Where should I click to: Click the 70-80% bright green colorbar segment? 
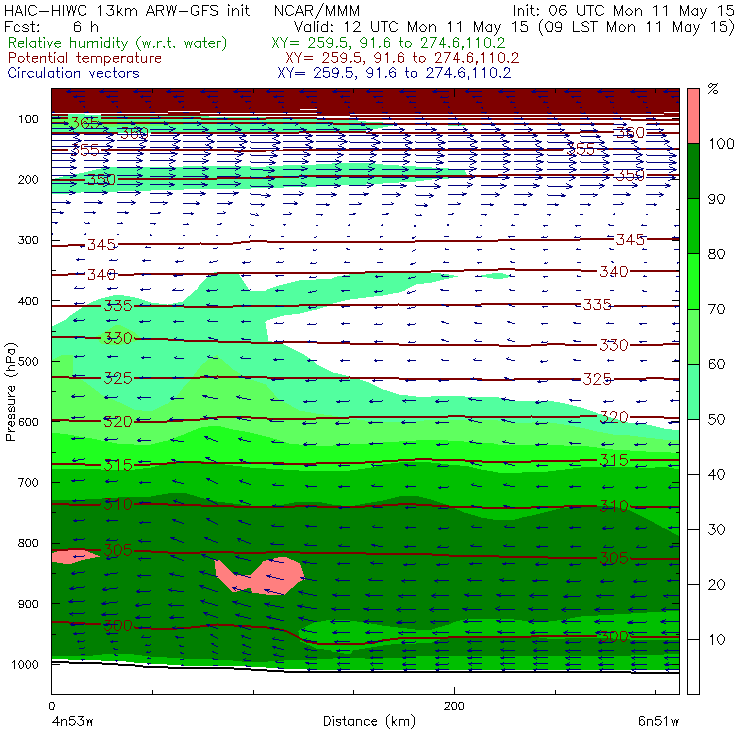(x=693, y=281)
